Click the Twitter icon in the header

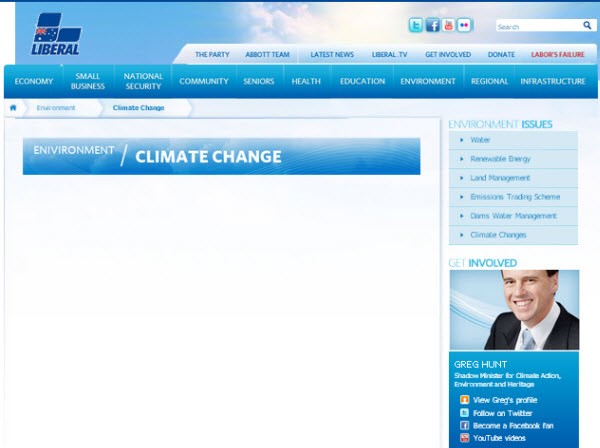click(415, 26)
